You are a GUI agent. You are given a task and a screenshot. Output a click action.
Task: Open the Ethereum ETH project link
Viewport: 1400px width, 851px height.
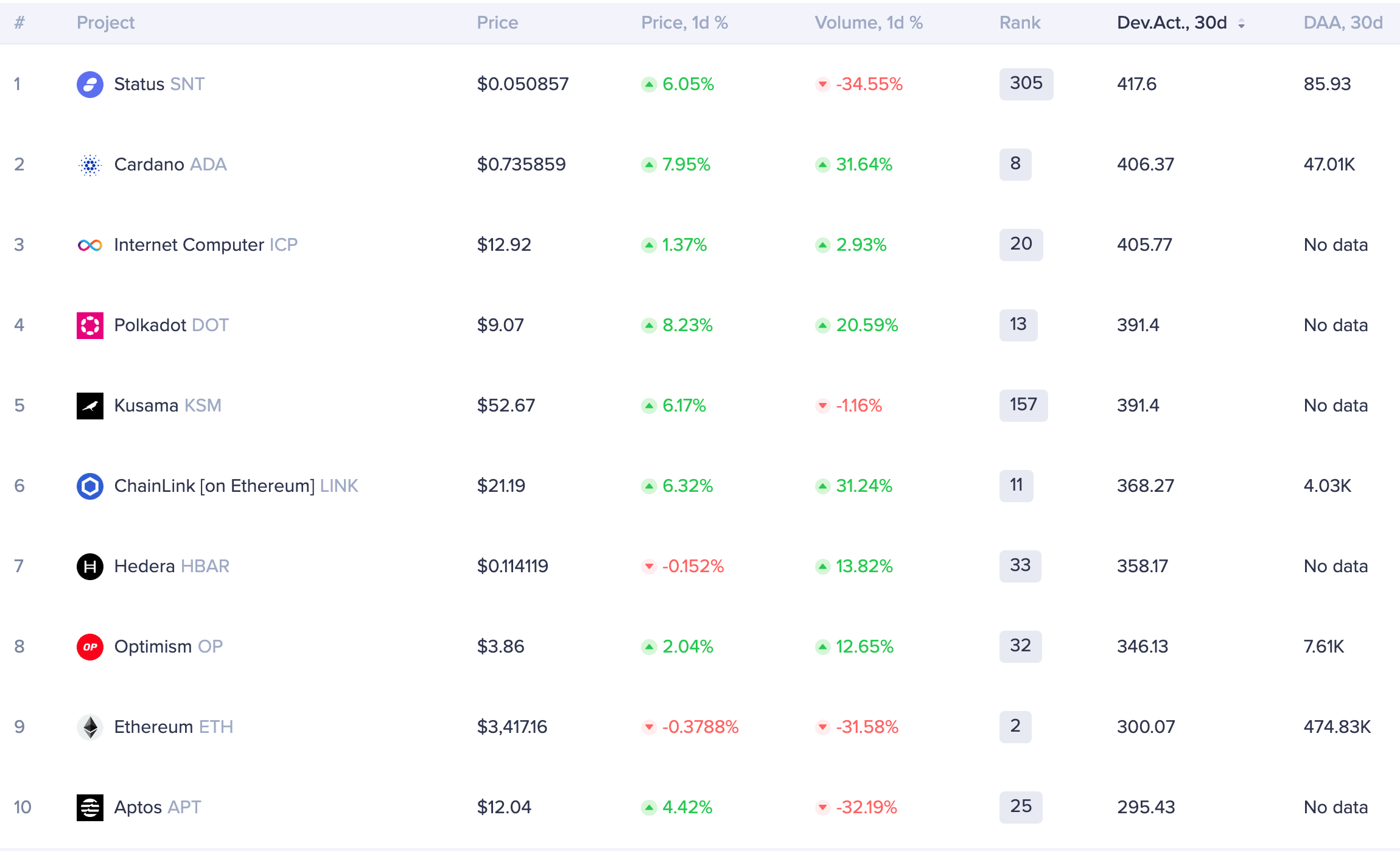pyautogui.click(x=173, y=727)
